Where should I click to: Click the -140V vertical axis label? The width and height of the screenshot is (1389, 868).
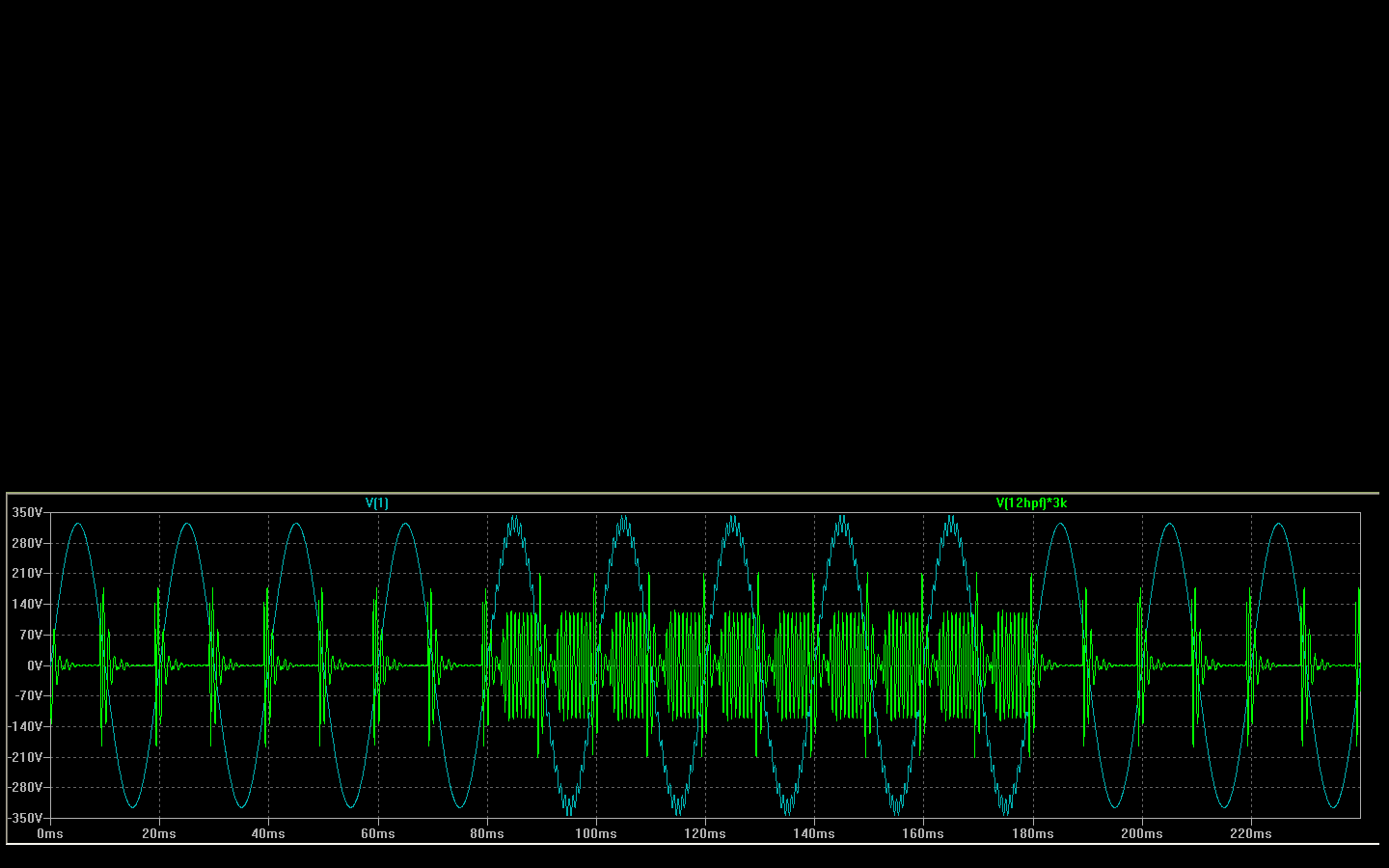coord(26,727)
